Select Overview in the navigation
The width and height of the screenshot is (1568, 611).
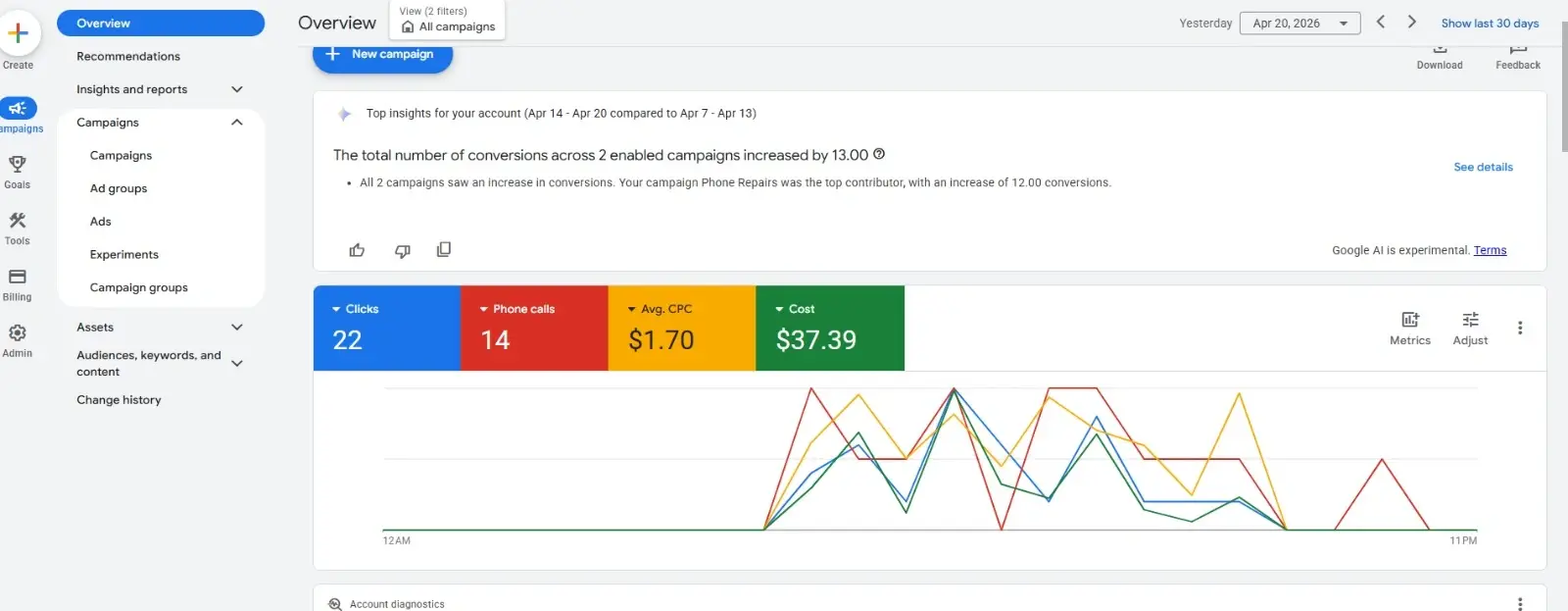161,24
